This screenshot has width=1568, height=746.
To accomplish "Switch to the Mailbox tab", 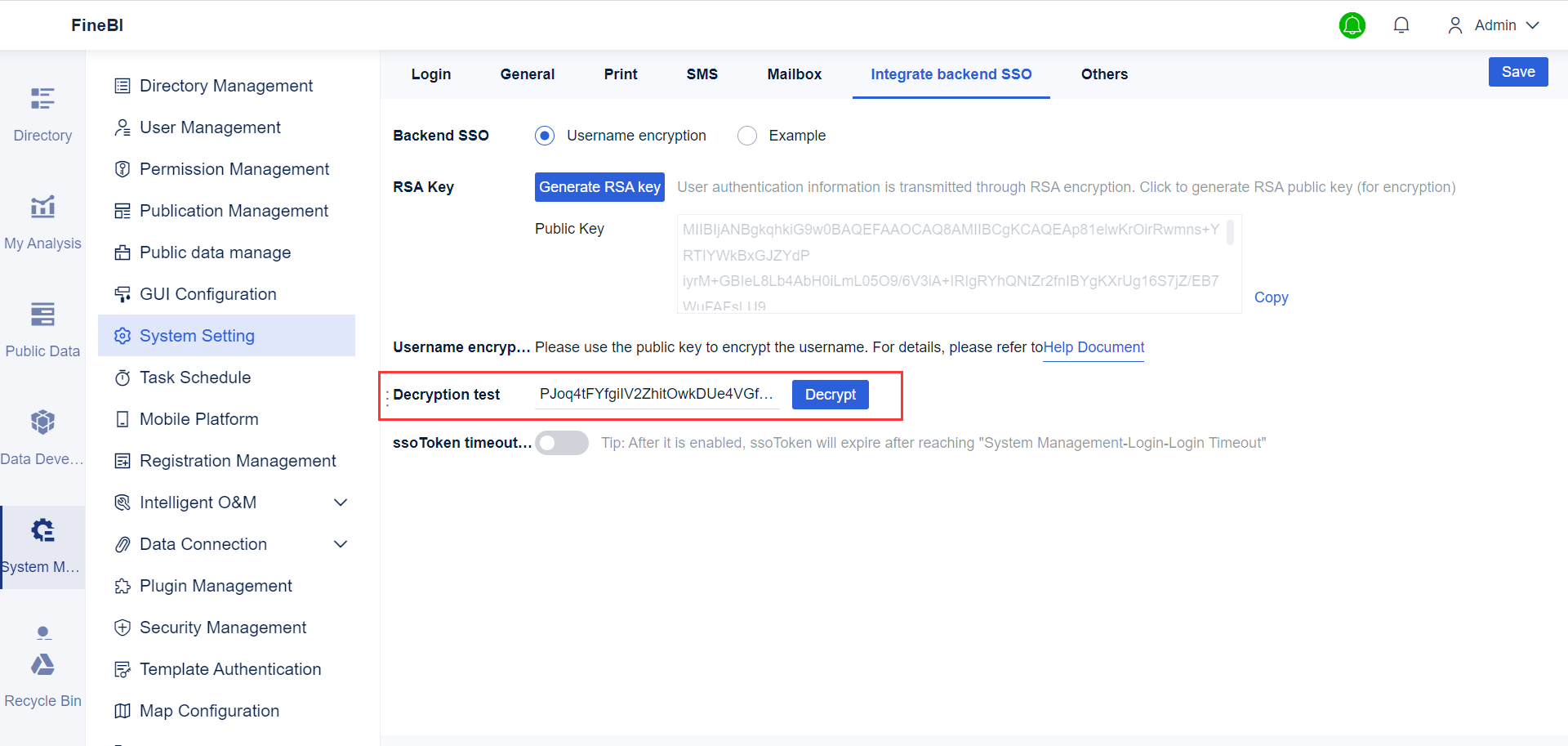I will coord(794,74).
